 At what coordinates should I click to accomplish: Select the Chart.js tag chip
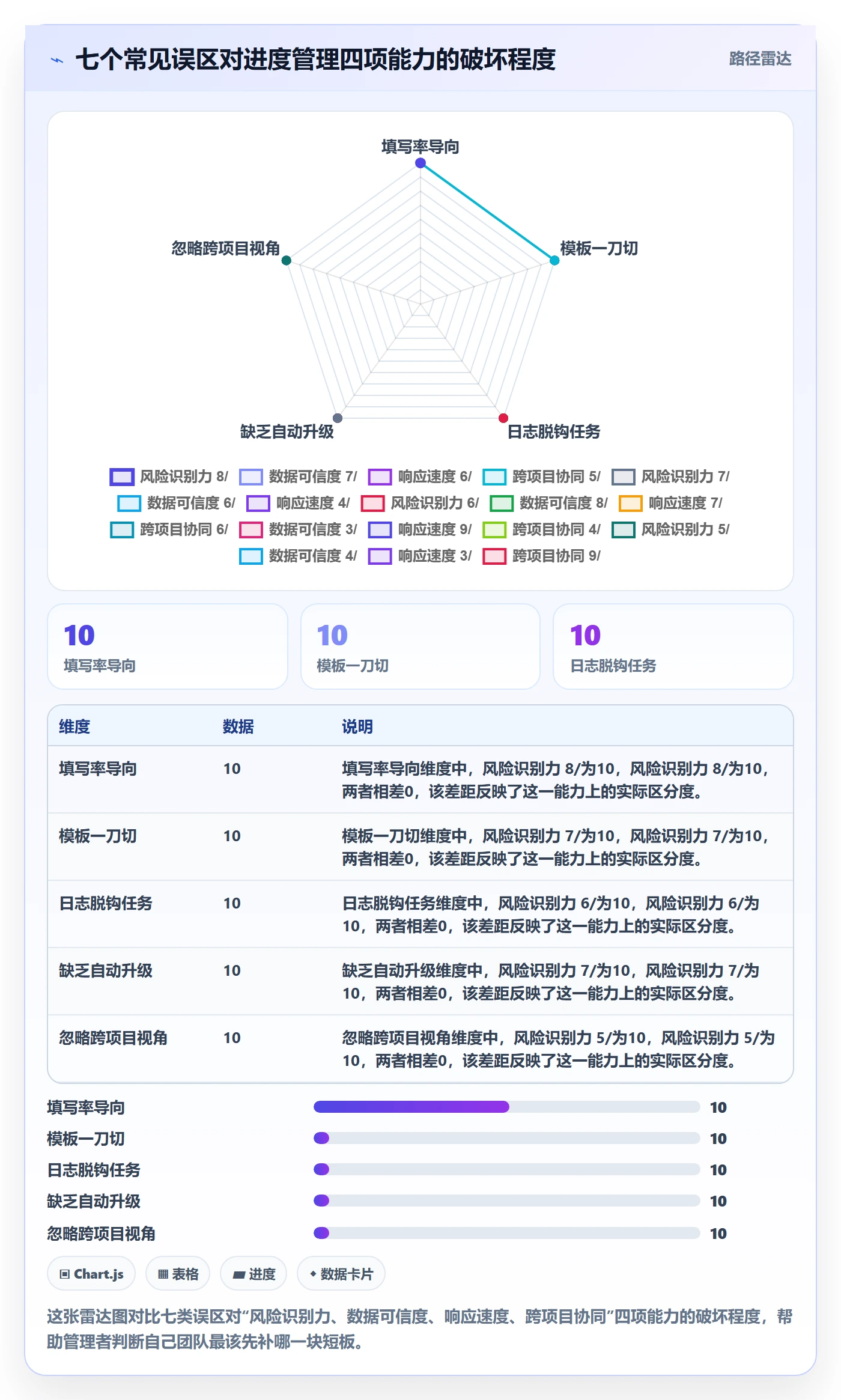pyautogui.click(x=91, y=1273)
